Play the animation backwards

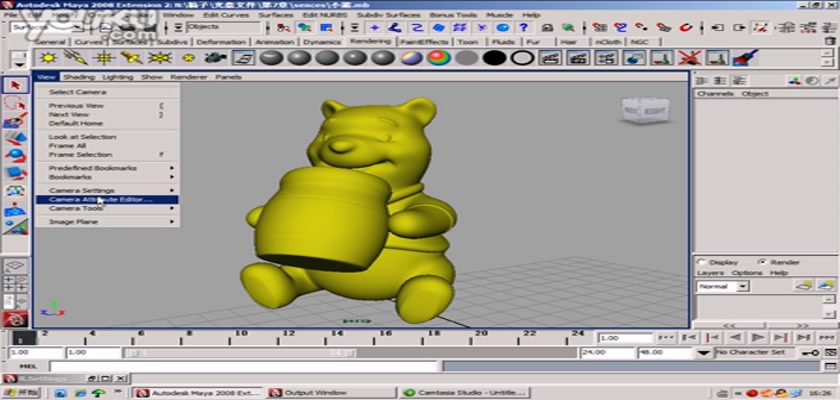(735, 337)
